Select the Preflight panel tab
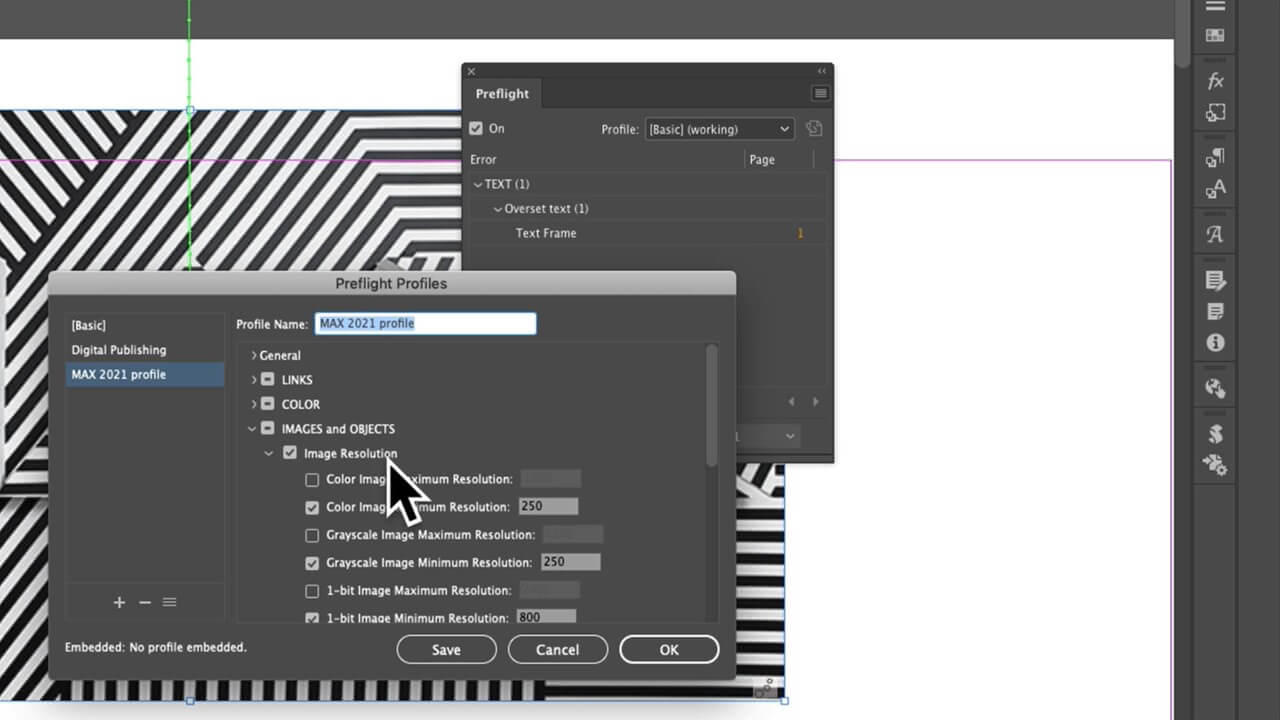Screen dimensions: 1280x720 [502, 93]
